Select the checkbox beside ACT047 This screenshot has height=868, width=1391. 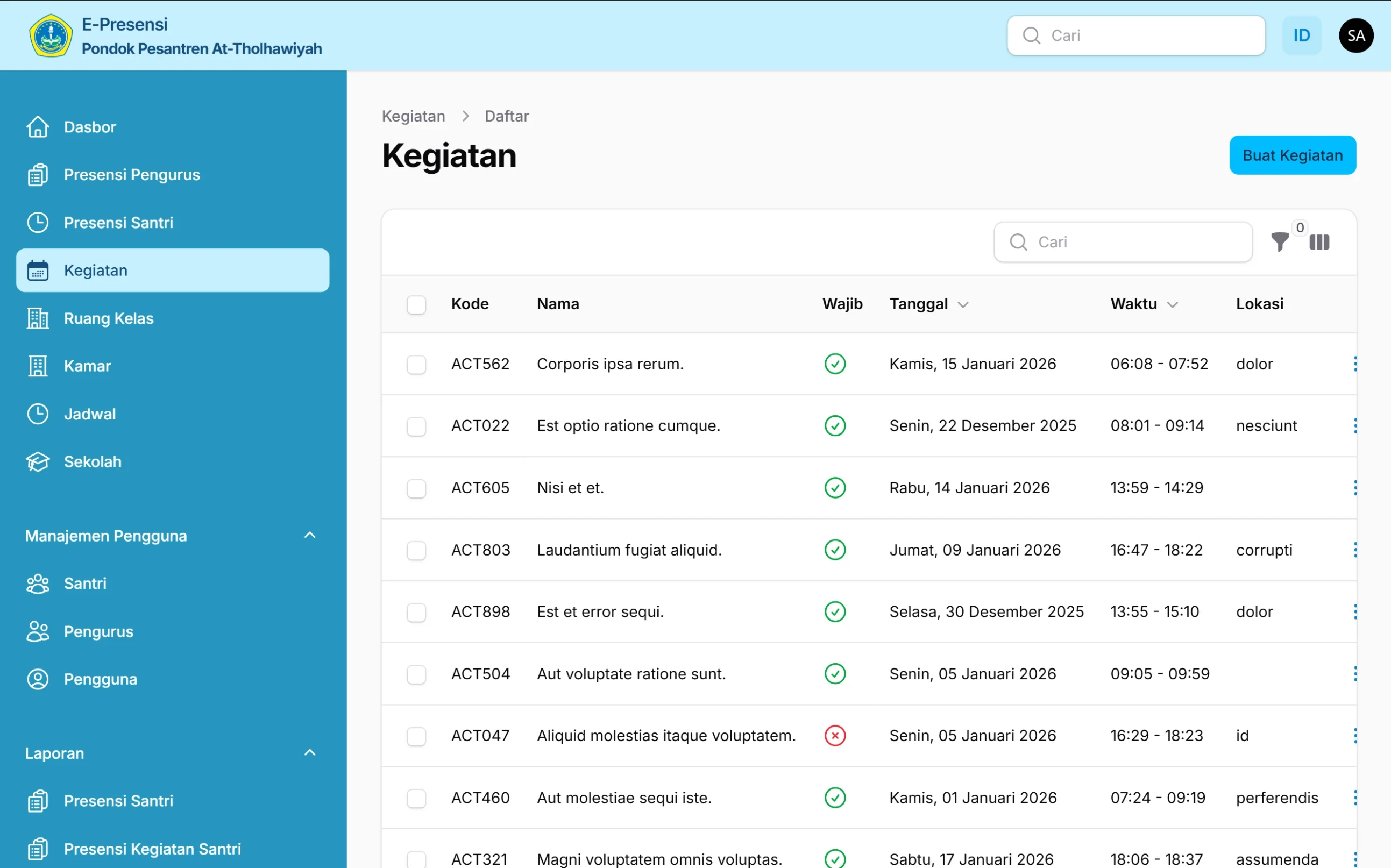click(x=416, y=736)
